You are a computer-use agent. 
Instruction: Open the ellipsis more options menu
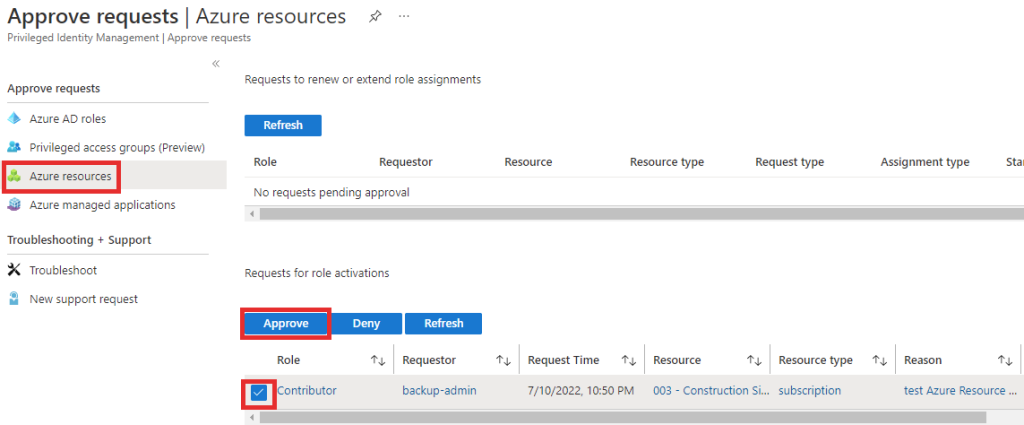pos(404,16)
